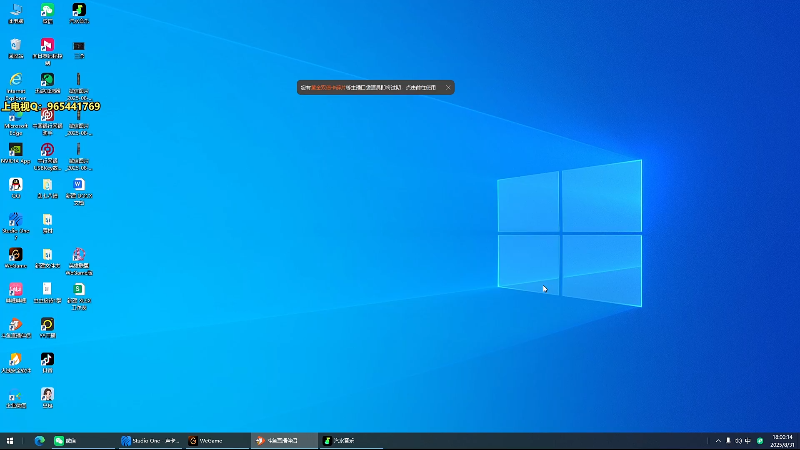Select the small dark image file thumbnail

click(79, 48)
